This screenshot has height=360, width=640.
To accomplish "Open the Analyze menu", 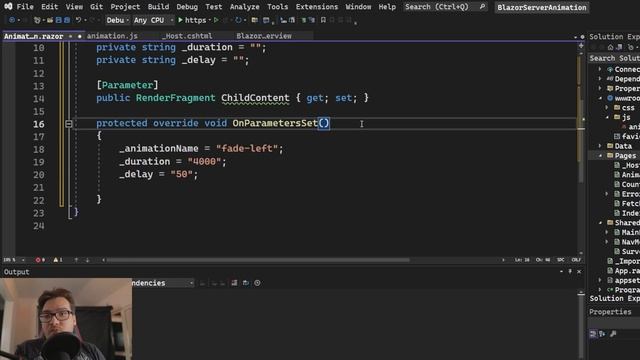I will (x=244, y=7).
